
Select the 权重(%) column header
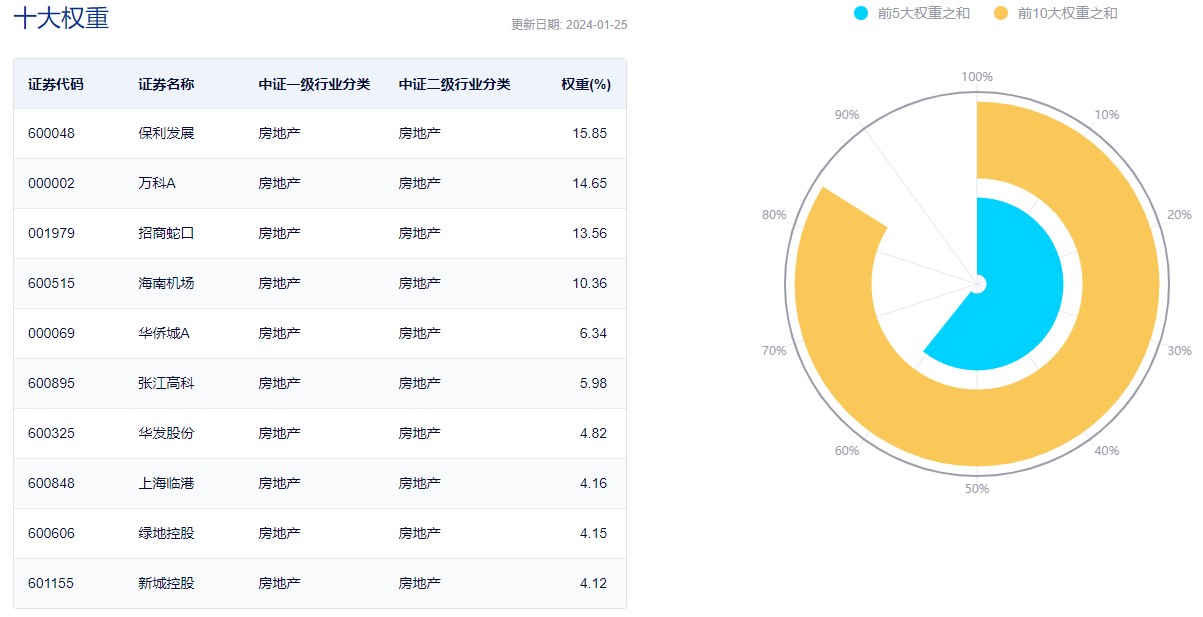[585, 84]
